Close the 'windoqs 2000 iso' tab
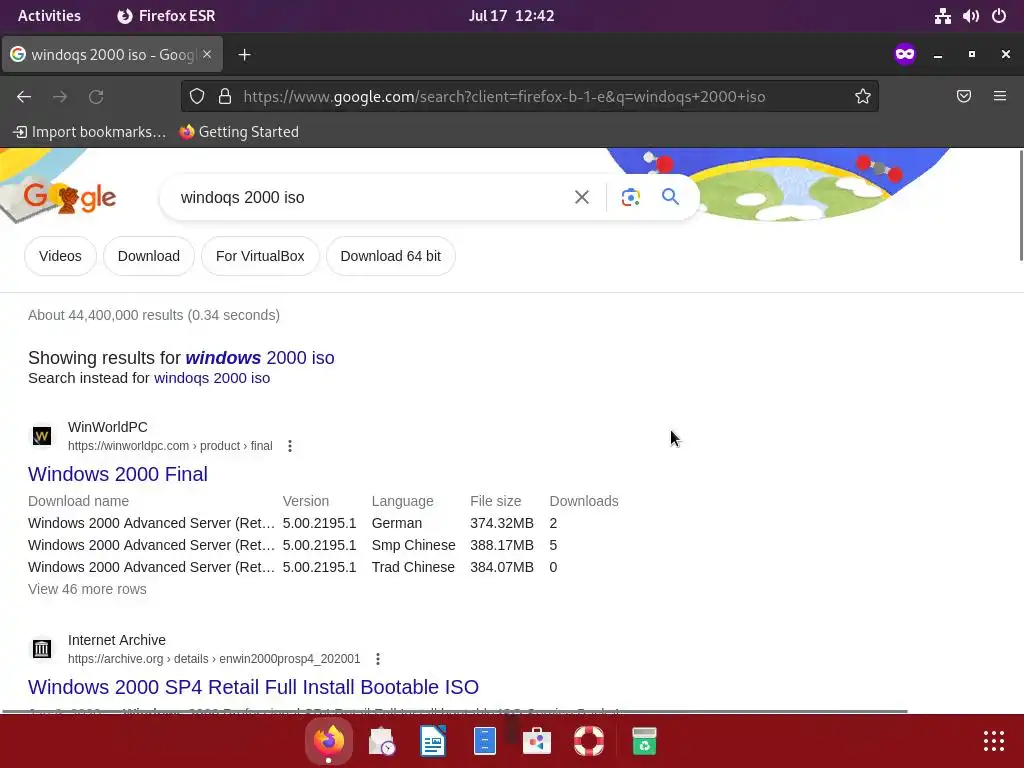 tap(207, 54)
